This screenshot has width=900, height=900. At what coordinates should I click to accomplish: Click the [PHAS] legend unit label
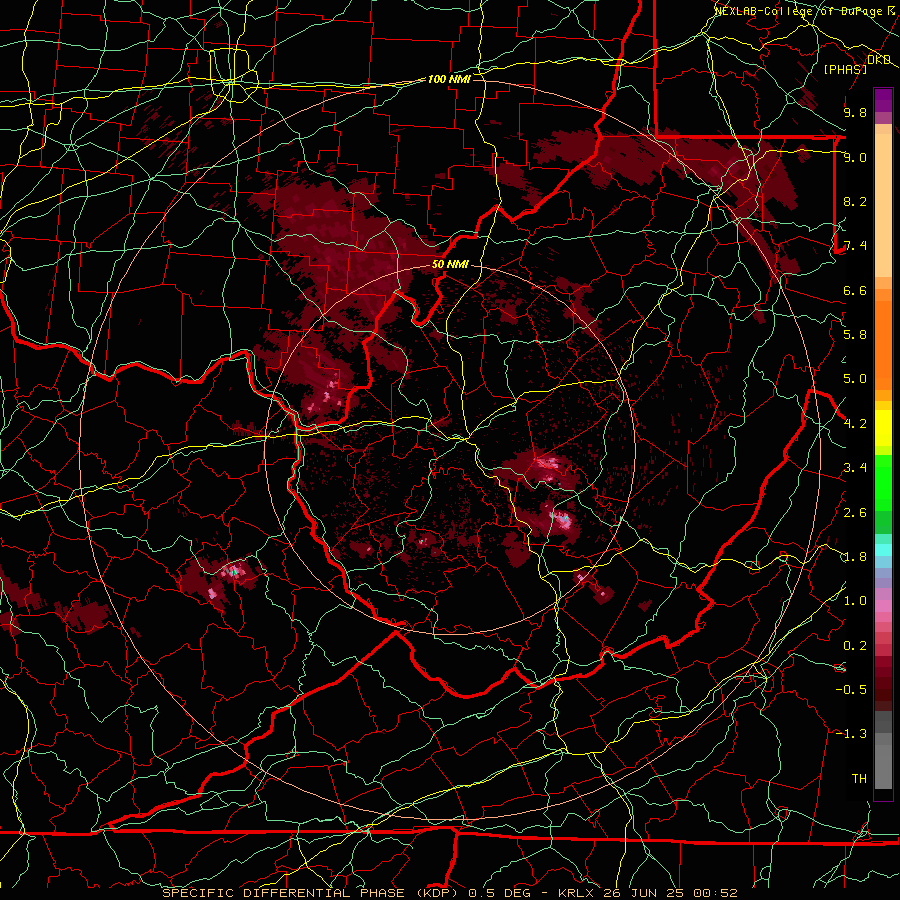coord(845,69)
